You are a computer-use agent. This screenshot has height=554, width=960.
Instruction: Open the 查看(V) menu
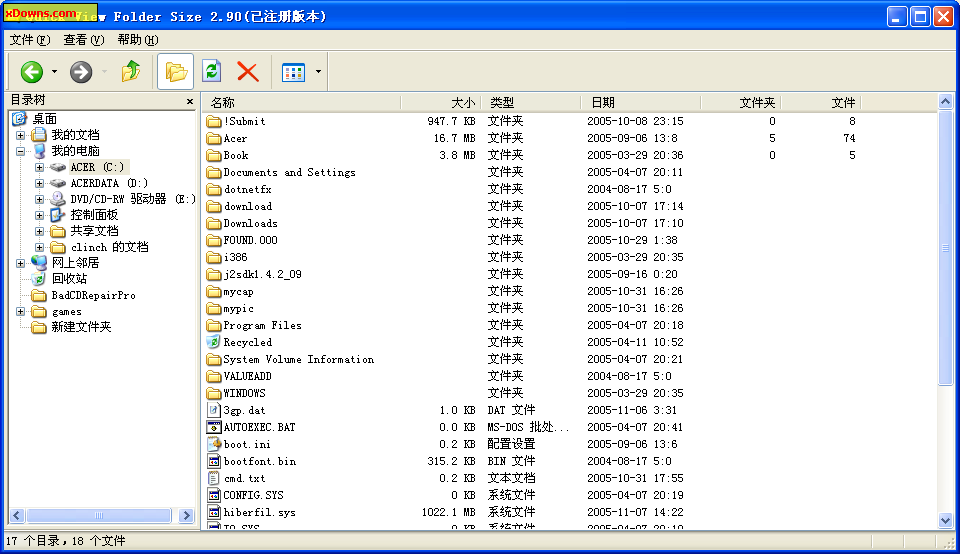coord(83,40)
